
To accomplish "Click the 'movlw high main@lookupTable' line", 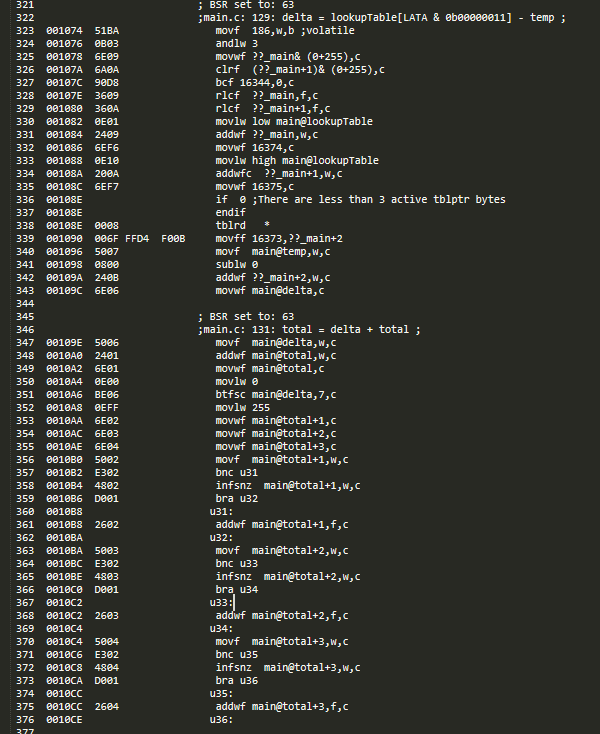I will (x=297, y=161).
